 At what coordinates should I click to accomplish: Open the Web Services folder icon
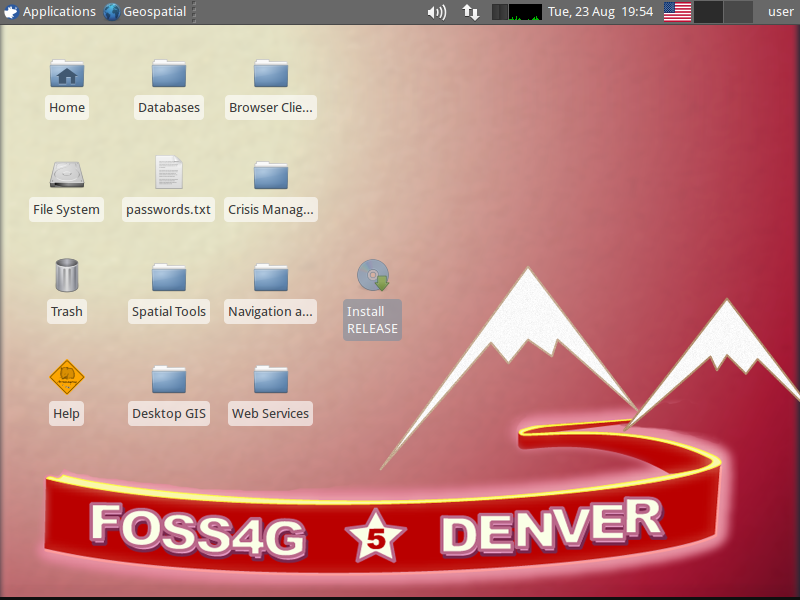click(271, 380)
